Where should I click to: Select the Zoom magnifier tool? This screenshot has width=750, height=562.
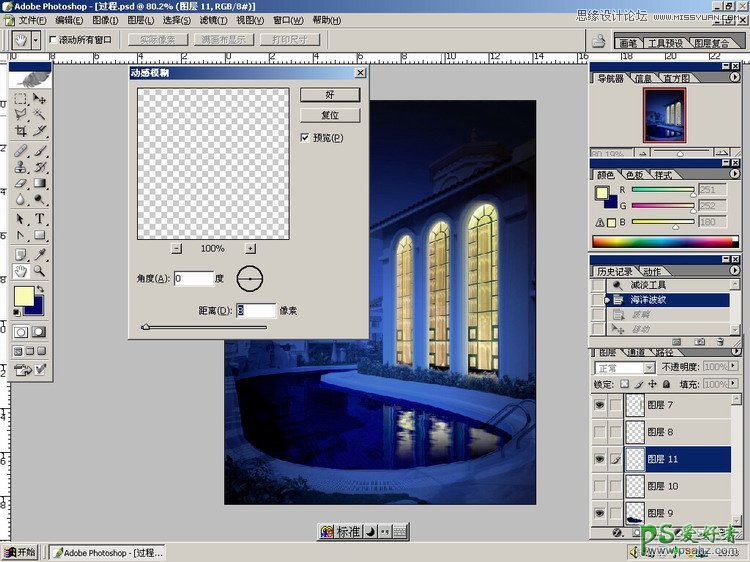40,270
